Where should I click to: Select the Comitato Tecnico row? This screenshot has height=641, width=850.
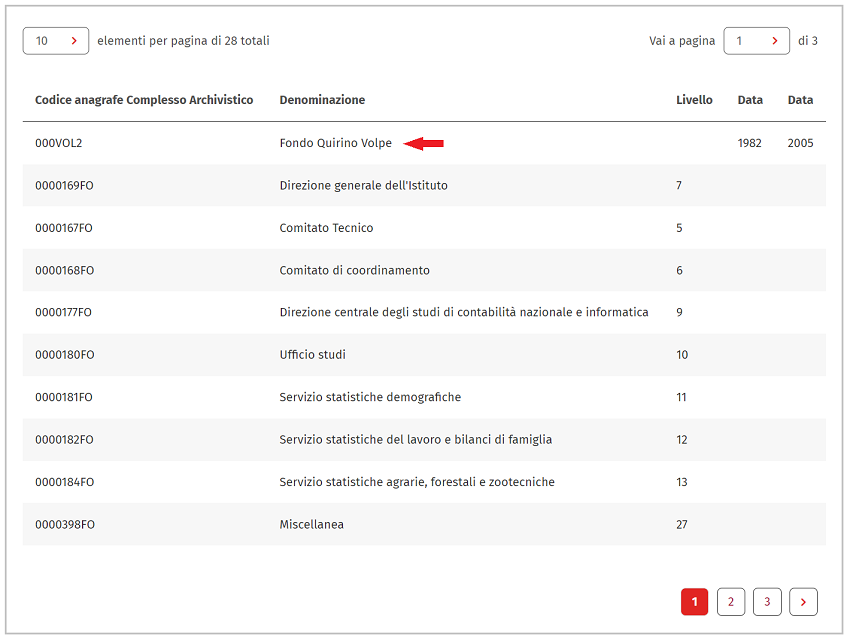pos(424,228)
